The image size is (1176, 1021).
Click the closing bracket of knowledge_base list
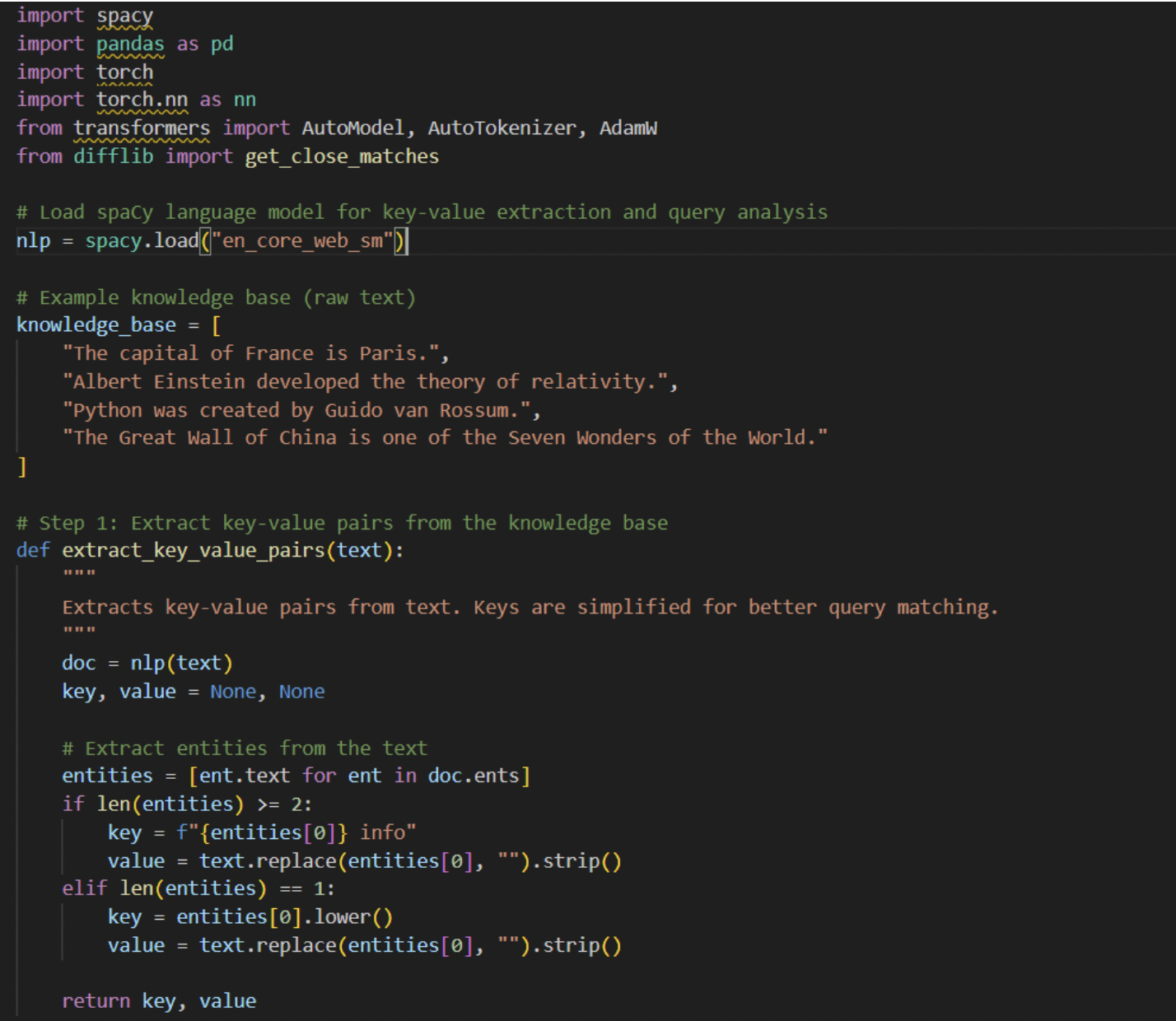(x=22, y=467)
